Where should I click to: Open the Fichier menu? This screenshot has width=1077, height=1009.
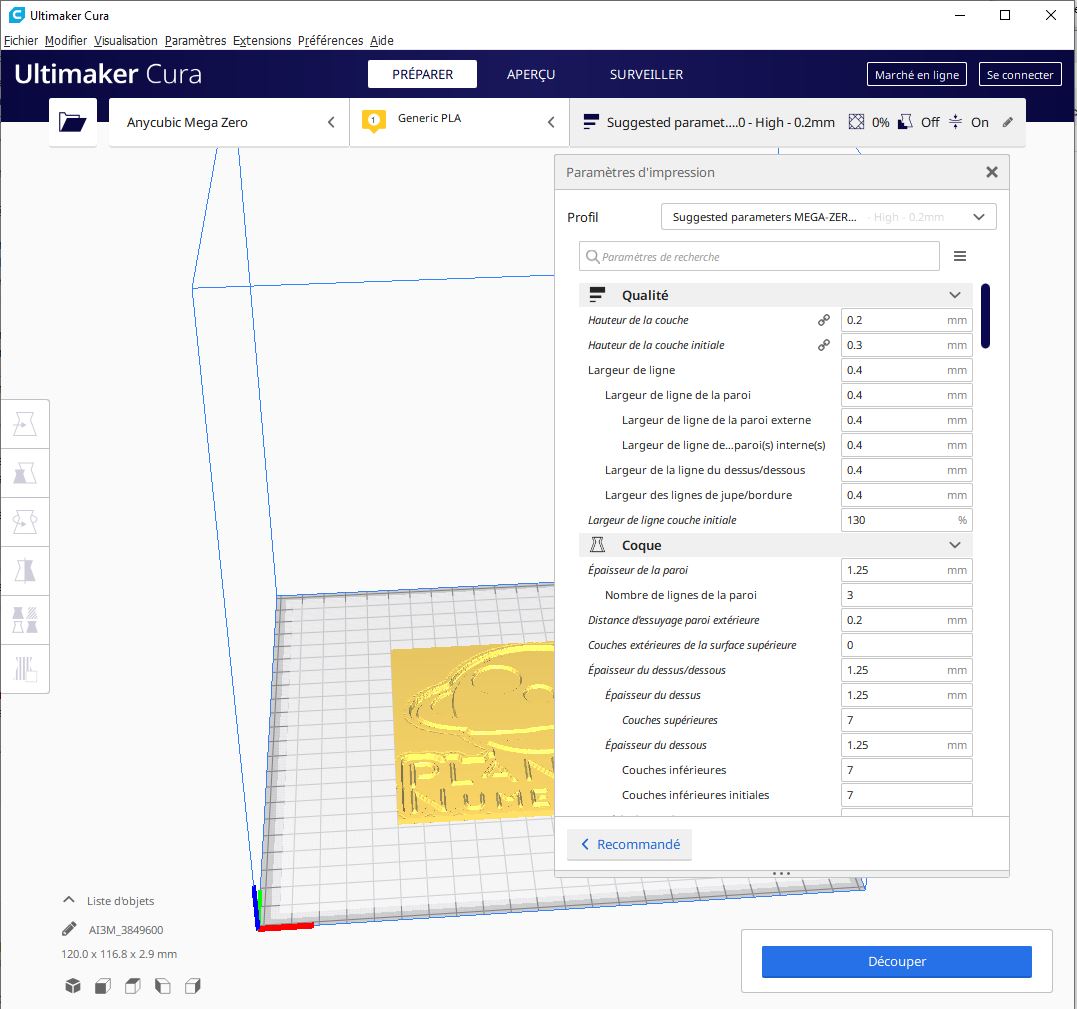click(21, 41)
